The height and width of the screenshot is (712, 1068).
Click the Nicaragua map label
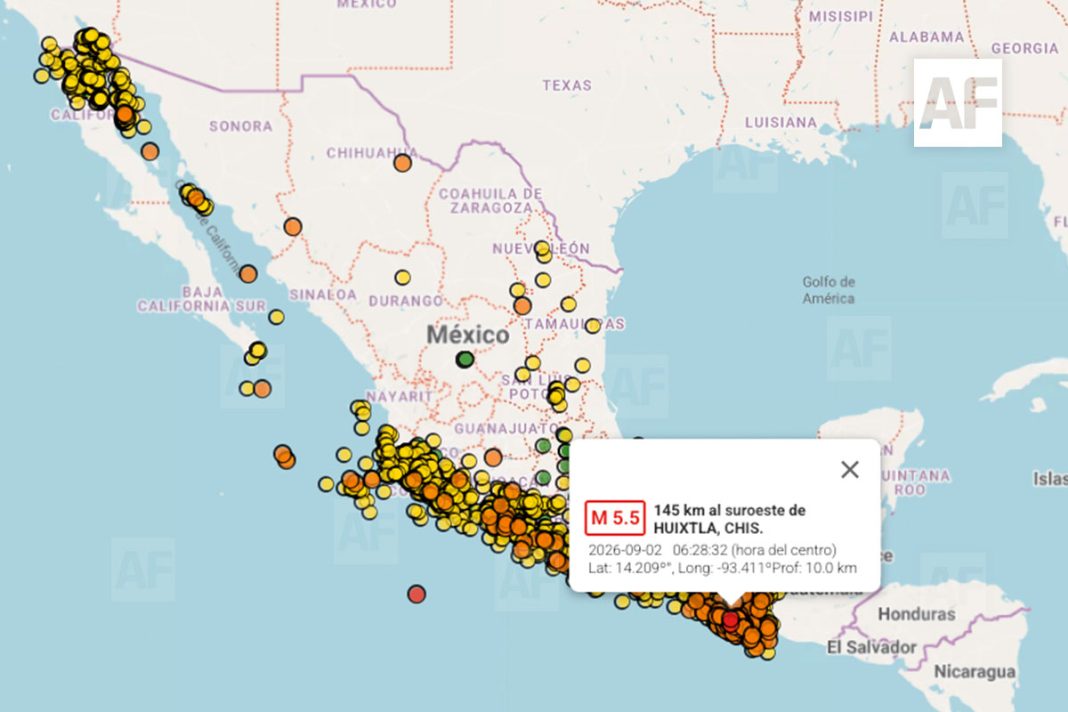974,672
